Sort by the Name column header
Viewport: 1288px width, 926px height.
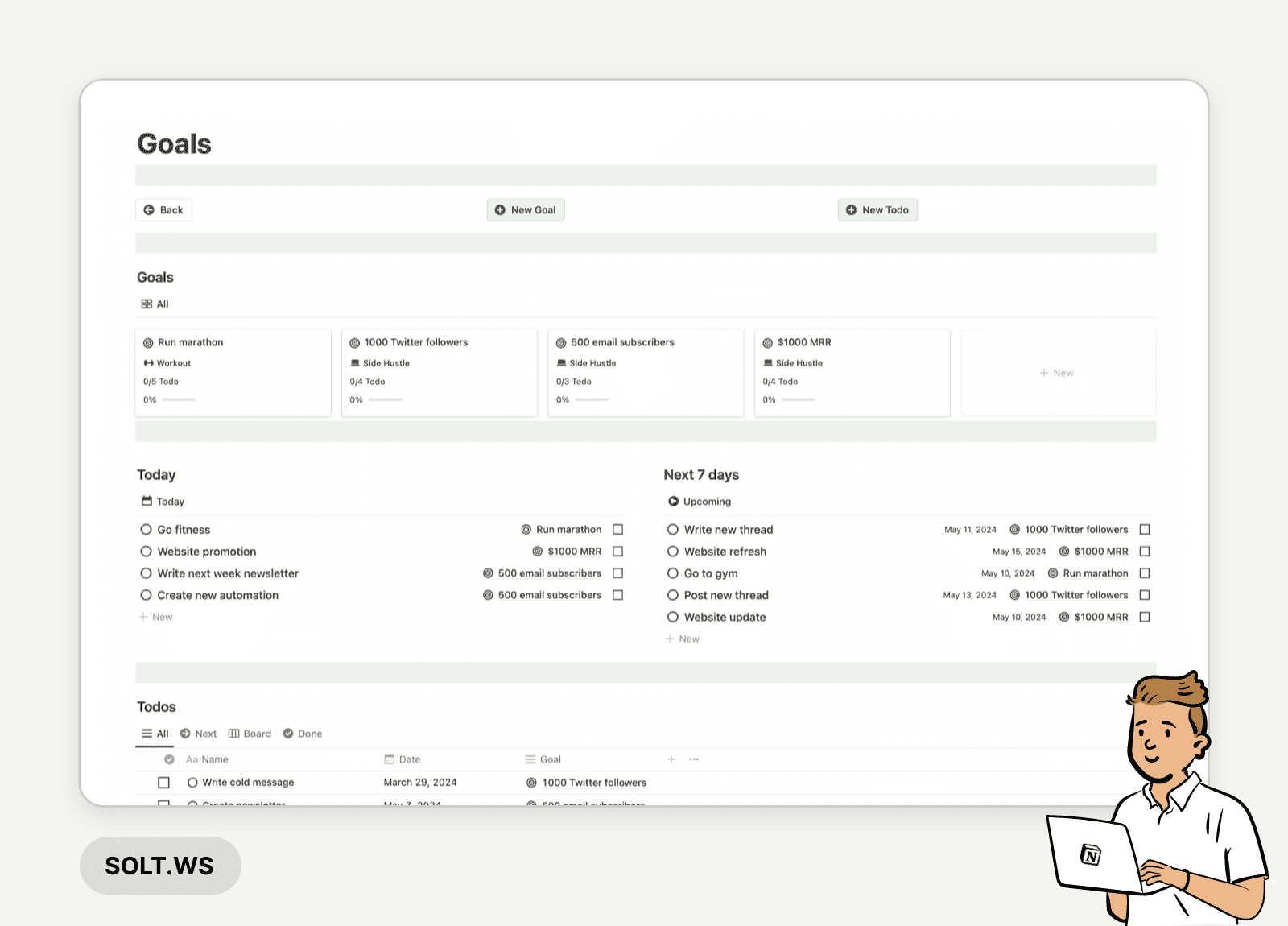click(x=207, y=759)
